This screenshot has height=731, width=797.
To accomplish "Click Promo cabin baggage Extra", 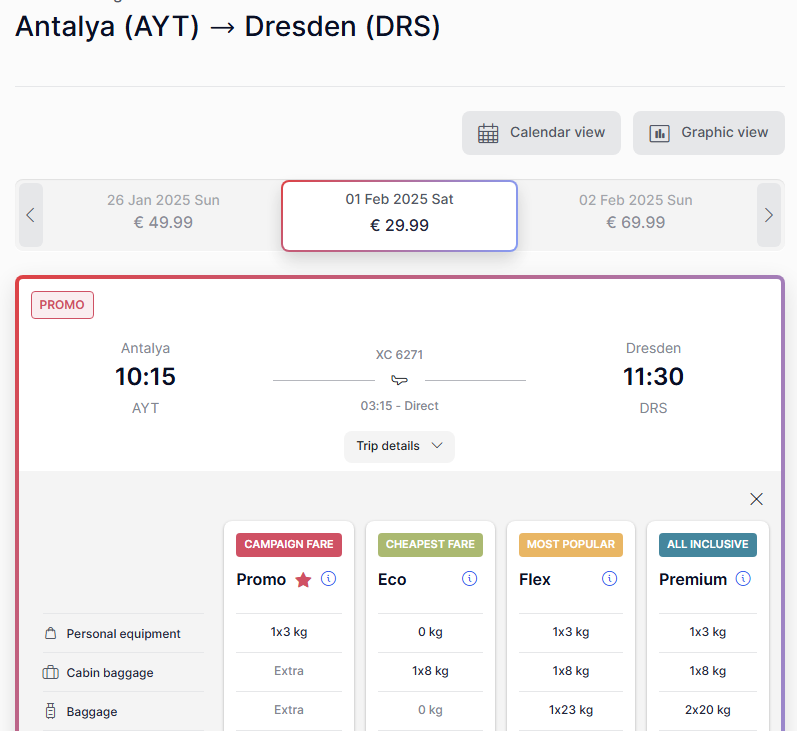I will pyautogui.click(x=289, y=671).
